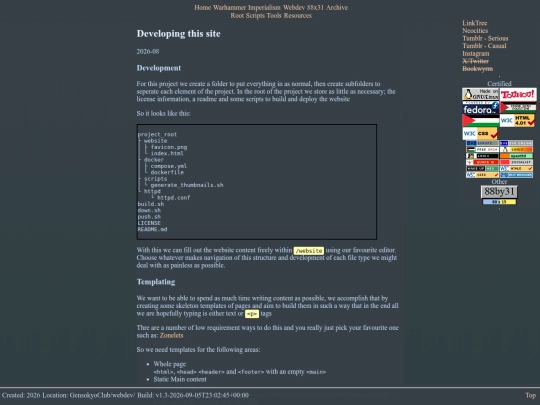Select the Resources sub-navigation link

point(298,15)
